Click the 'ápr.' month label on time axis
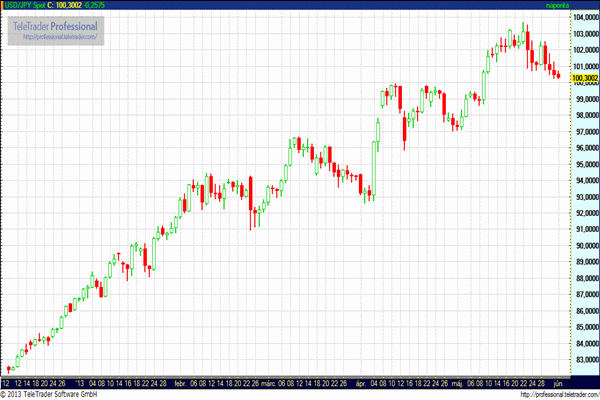The width and height of the screenshot is (600, 400). click(x=360, y=382)
